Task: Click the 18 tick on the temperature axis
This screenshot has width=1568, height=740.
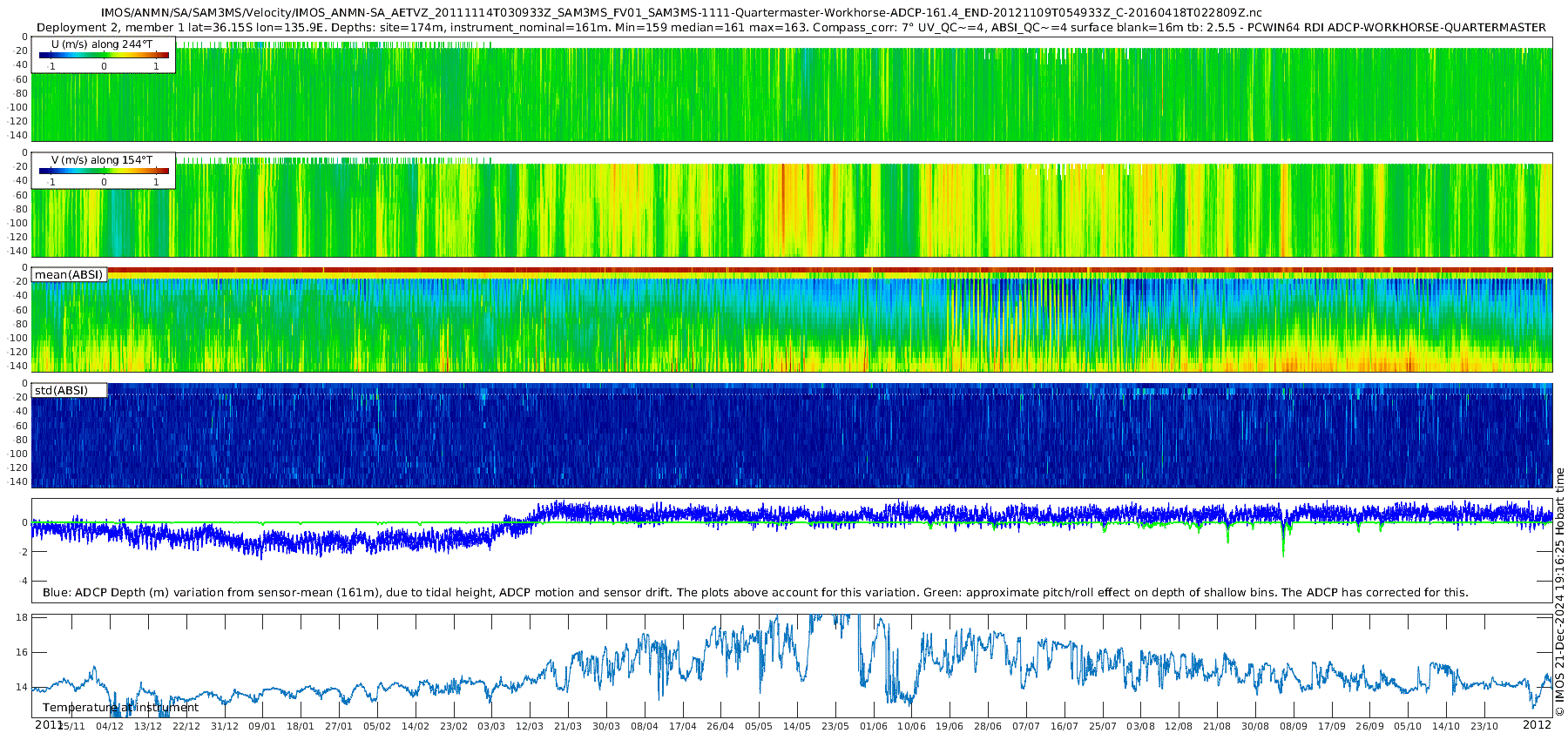Action: [23, 617]
